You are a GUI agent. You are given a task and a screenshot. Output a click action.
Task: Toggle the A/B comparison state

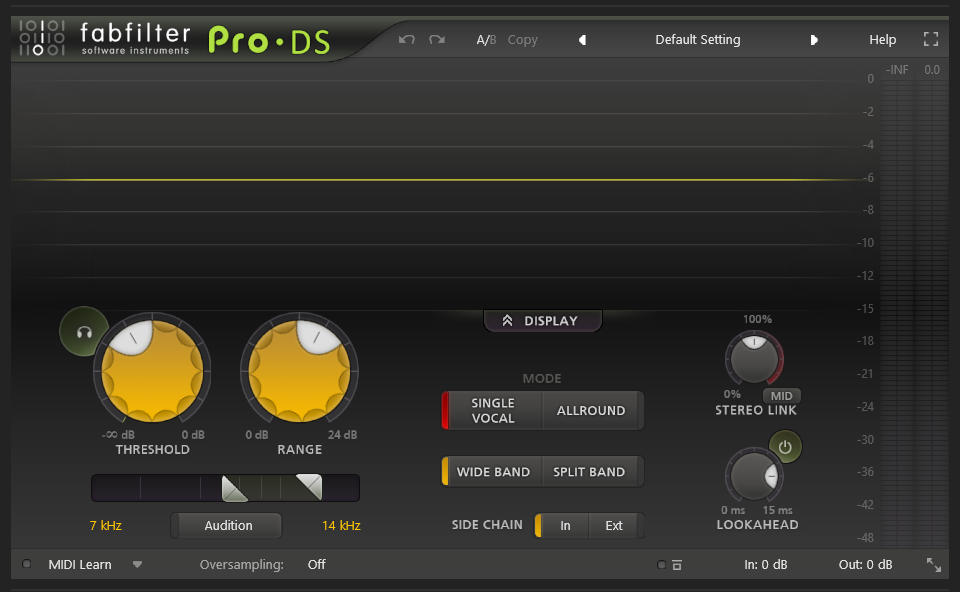pos(486,40)
